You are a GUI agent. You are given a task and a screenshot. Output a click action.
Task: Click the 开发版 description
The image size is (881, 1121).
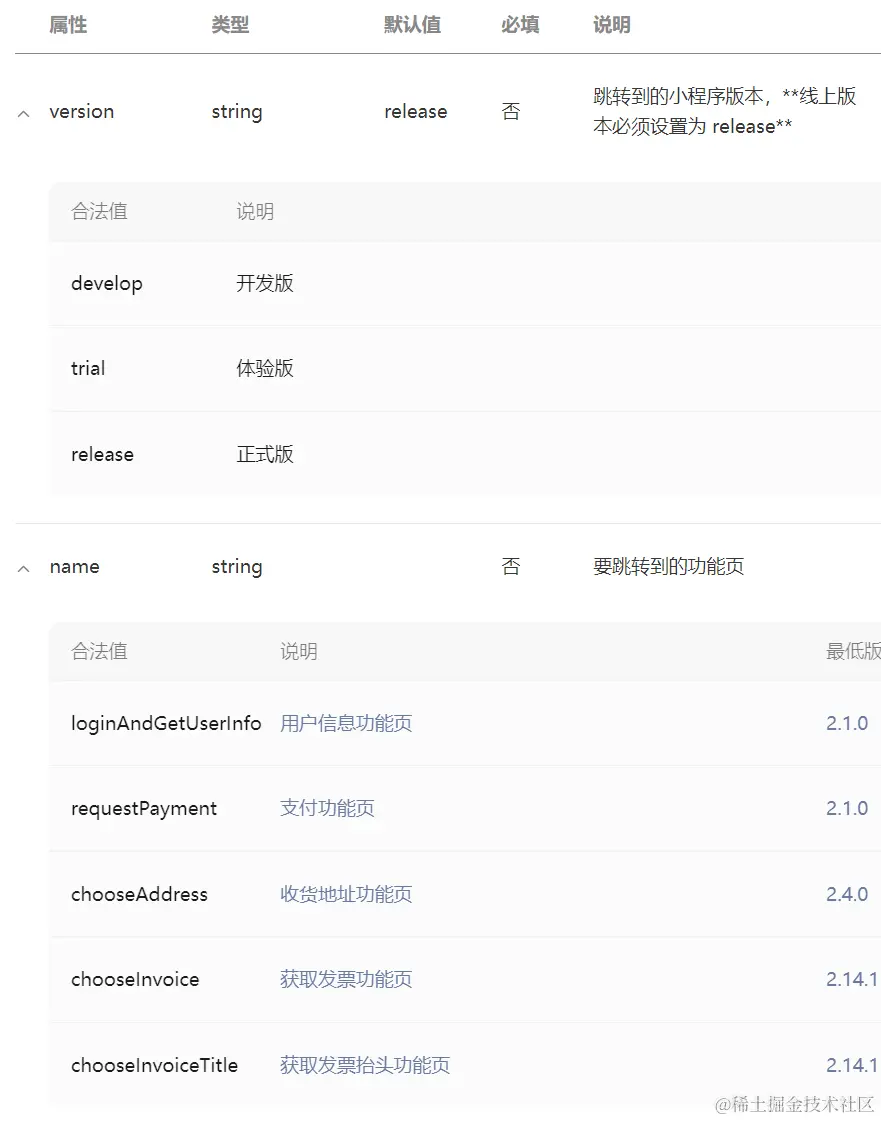(x=265, y=283)
